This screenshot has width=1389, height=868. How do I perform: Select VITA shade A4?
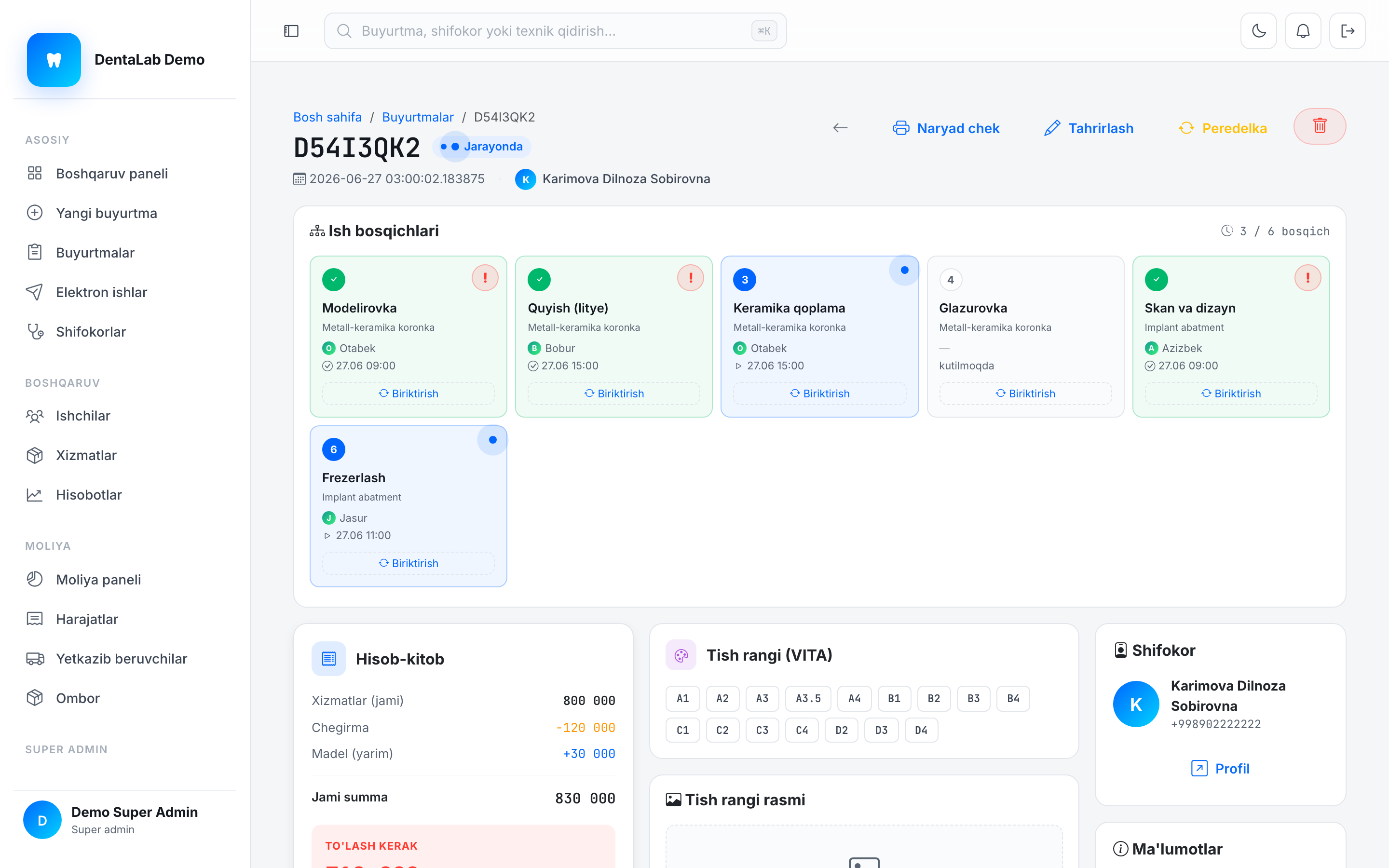[x=854, y=699]
